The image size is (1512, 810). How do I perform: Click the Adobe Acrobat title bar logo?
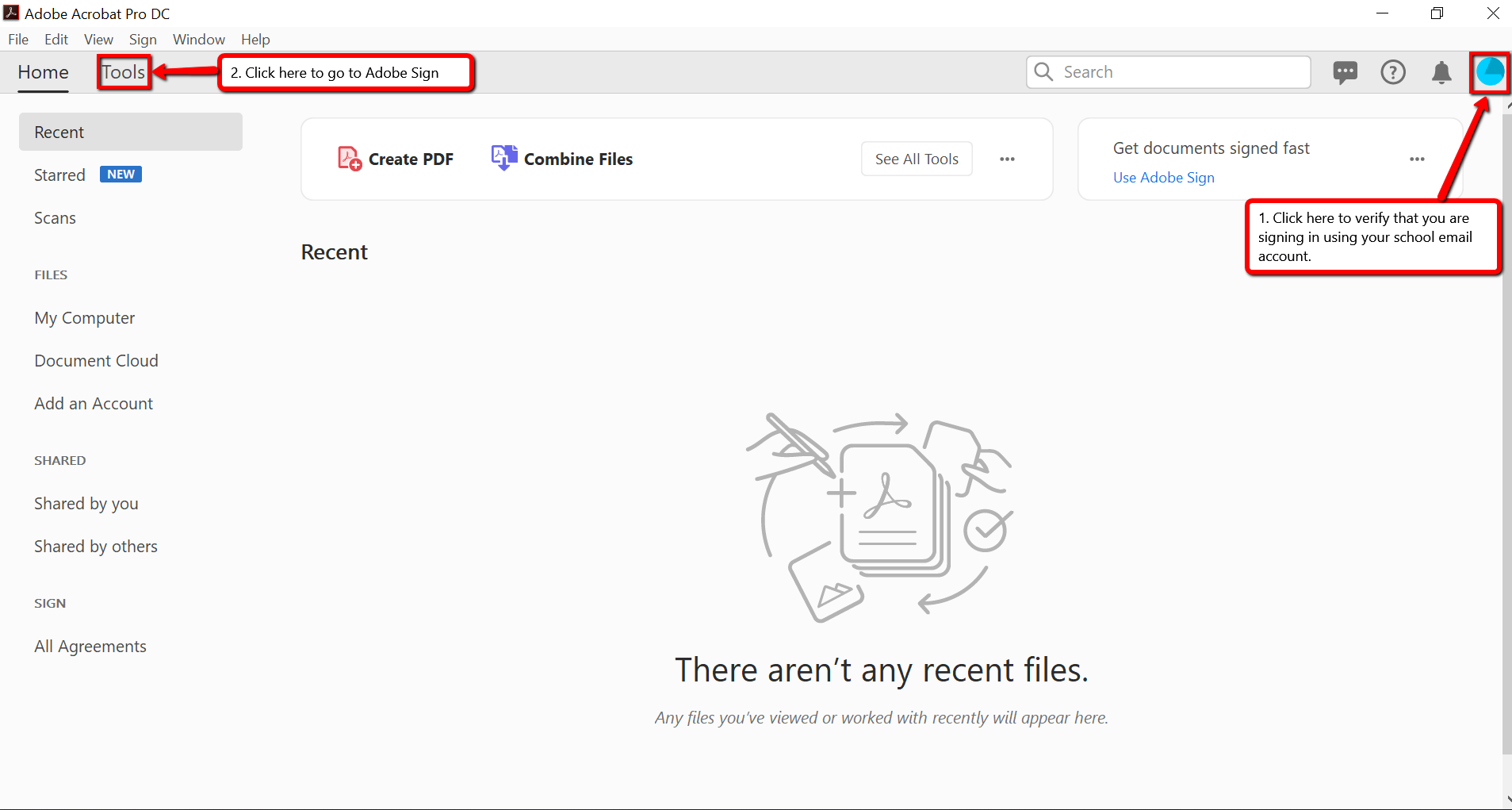pos(11,13)
